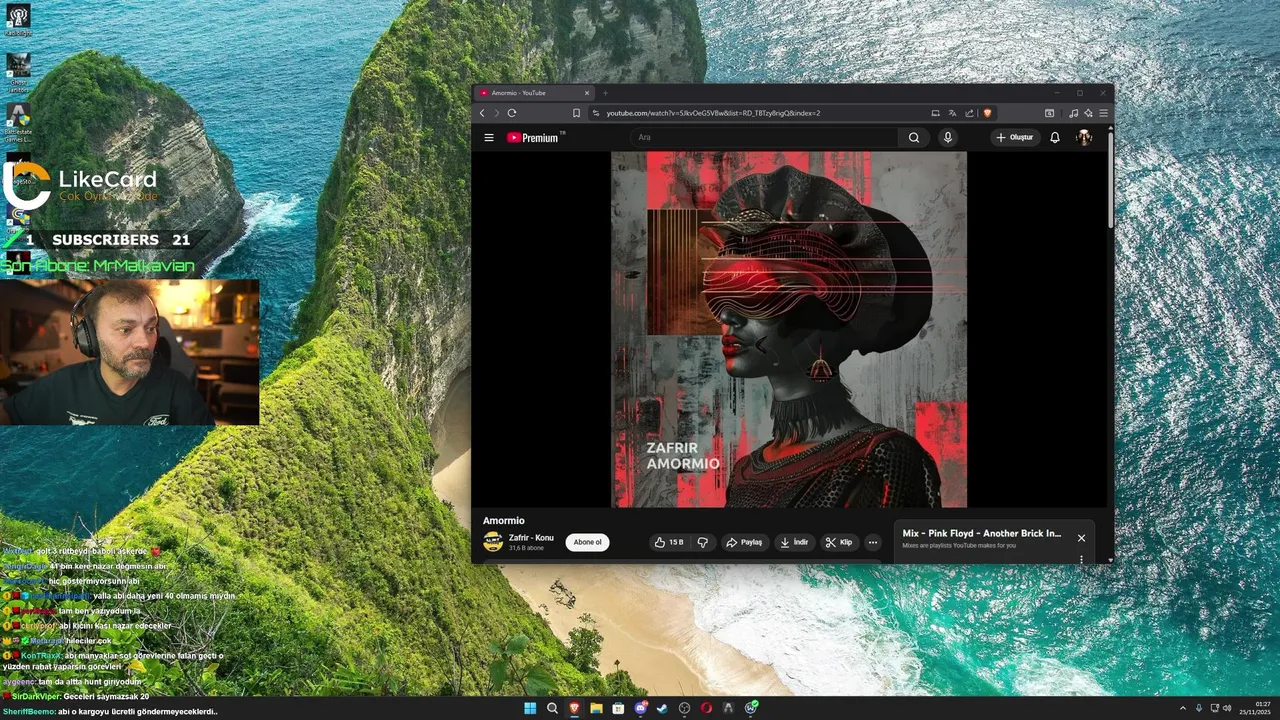Open Discord from the taskbar
Screen dimensions: 1280x720
click(x=641, y=708)
